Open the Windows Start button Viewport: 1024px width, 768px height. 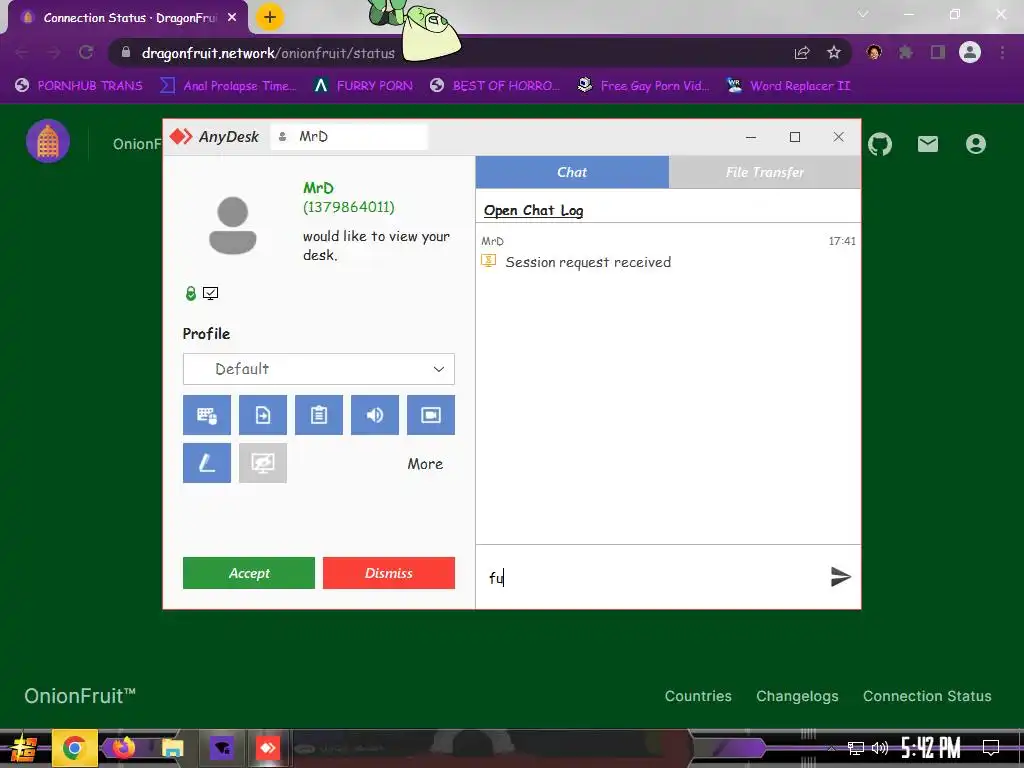[24, 748]
